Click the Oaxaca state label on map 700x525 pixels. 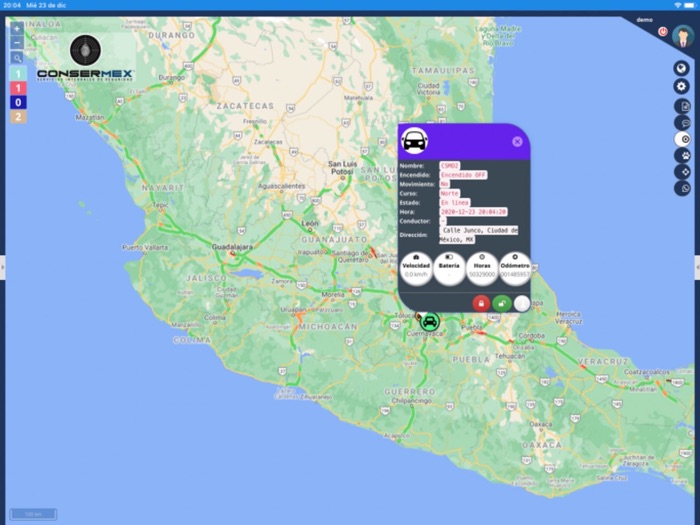[x=542, y=445]
